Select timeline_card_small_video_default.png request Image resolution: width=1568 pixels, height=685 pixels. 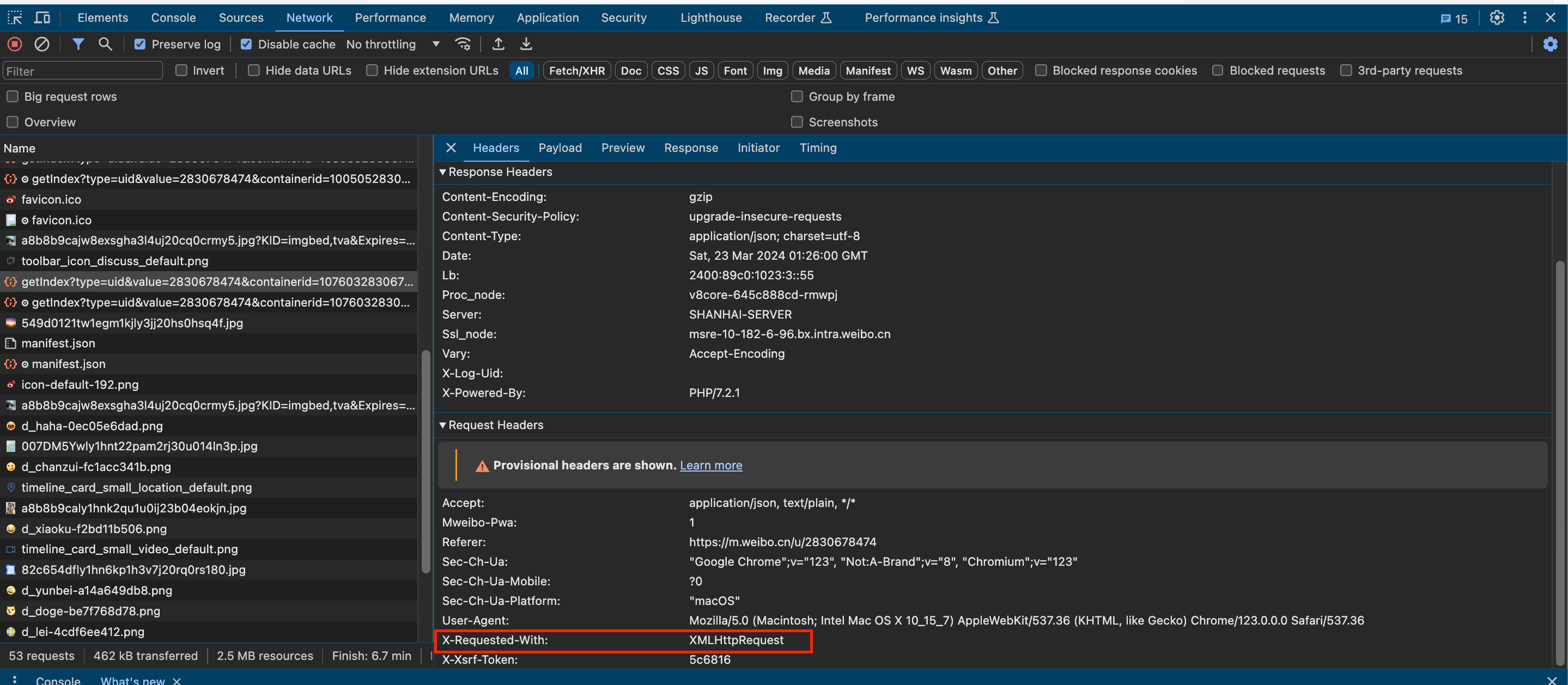(209, 549)
